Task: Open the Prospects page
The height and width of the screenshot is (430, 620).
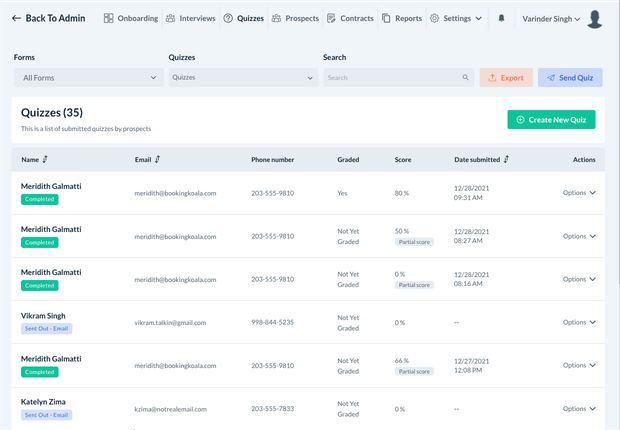Action: tap(295, 18)
